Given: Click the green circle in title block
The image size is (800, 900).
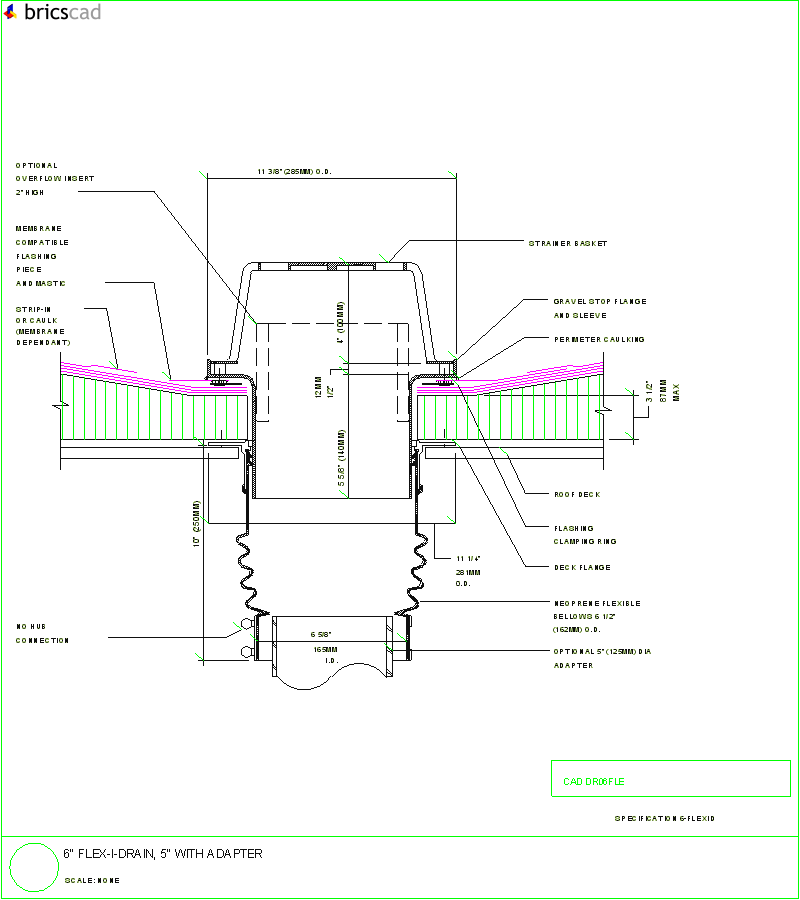Looking at the screenshot, I should point(34,867).
